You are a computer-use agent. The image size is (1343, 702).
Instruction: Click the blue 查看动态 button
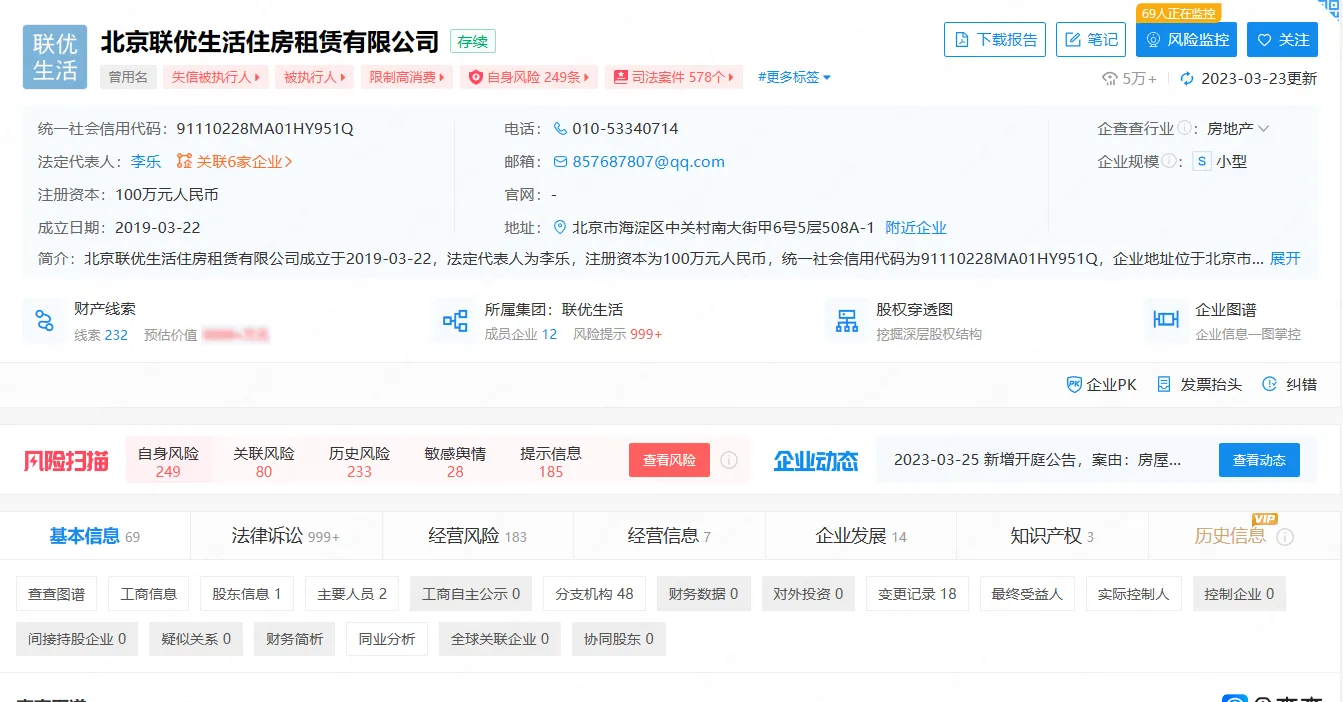(1259, 460)
